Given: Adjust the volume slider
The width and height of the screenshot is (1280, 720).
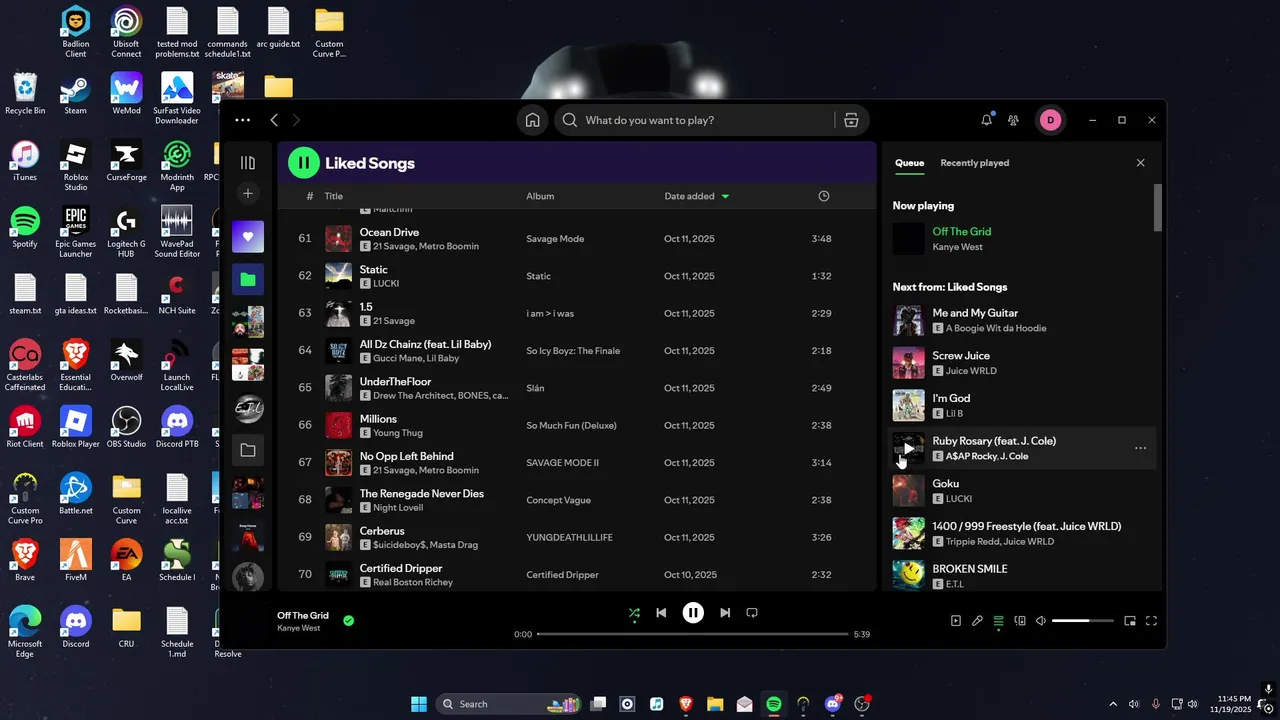Looking at the screenshot, I should [1082, 621].
